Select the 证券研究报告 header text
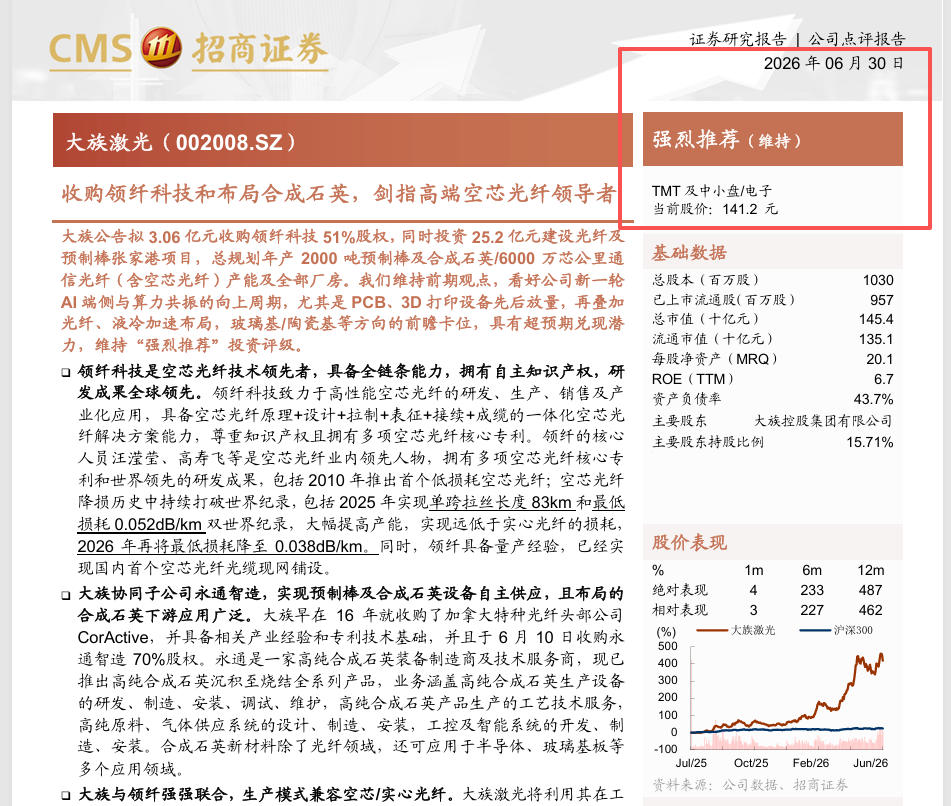The image size is (951, 806). [x=738, y=39]
